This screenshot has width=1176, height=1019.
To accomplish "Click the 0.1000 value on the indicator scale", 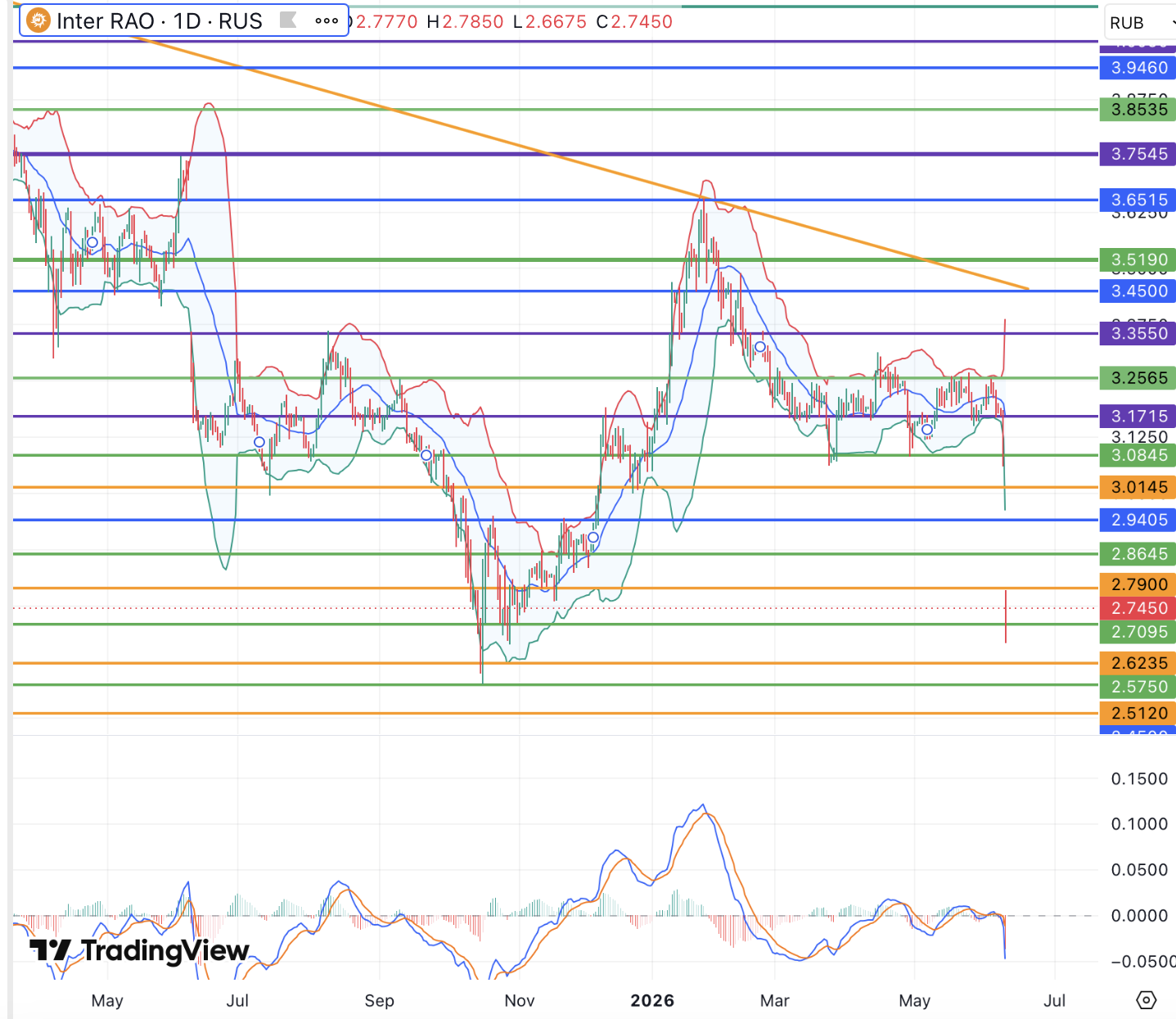I will (x=1139, y=824).
